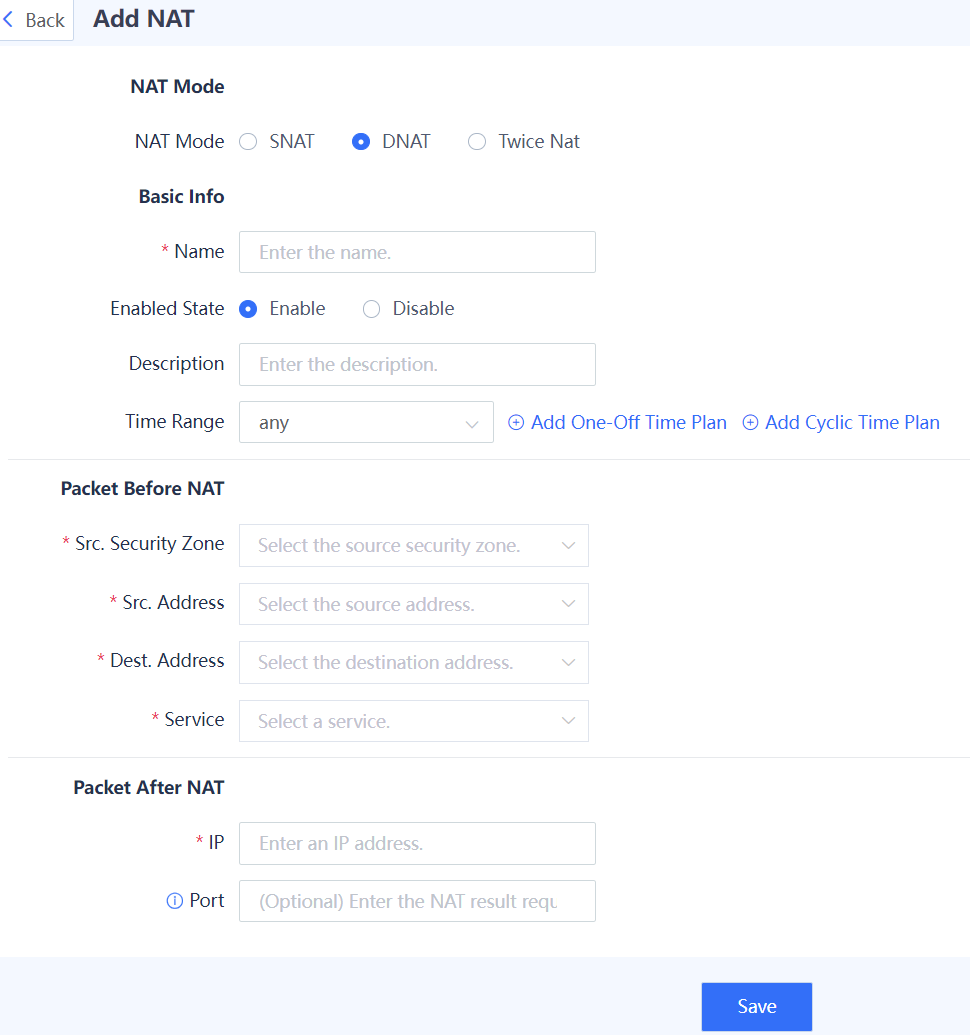Click the plus icon for One-Off Time Plan

(516, 422)
